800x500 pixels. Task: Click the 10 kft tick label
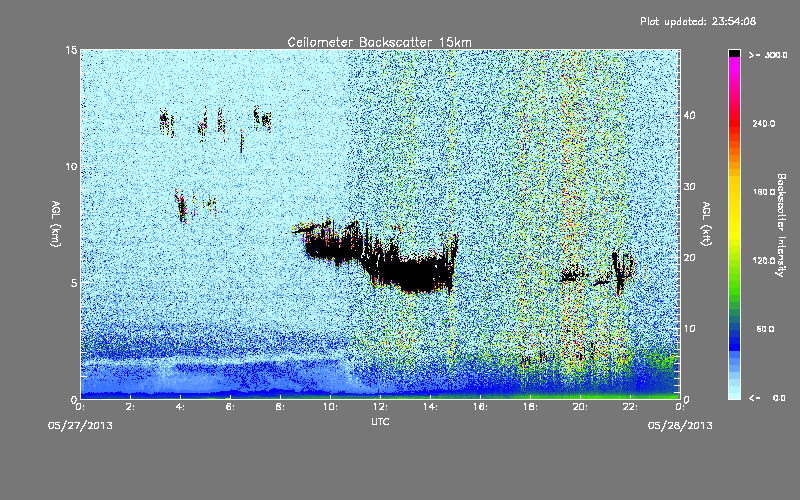coord(689,329)
